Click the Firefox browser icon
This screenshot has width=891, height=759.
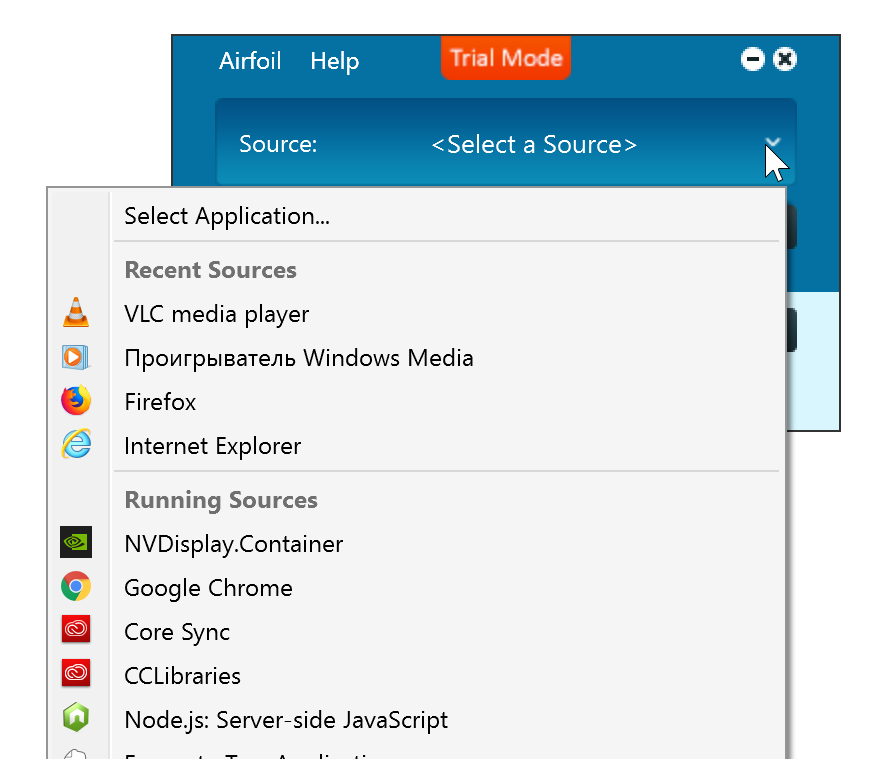[x=76, y=401]
